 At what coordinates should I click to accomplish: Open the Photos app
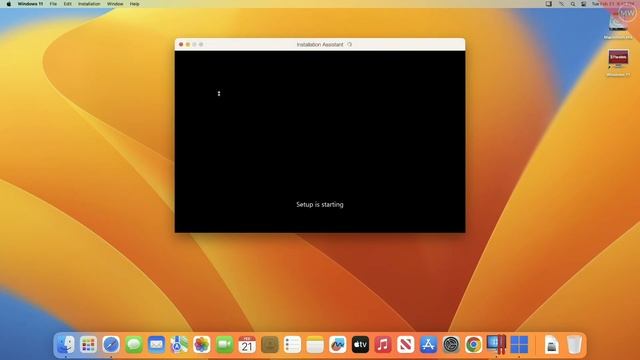pos(202,345)
